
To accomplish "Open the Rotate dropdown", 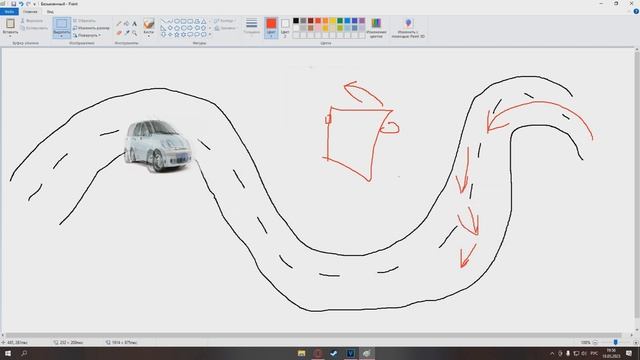I will (x=87, y=35).
